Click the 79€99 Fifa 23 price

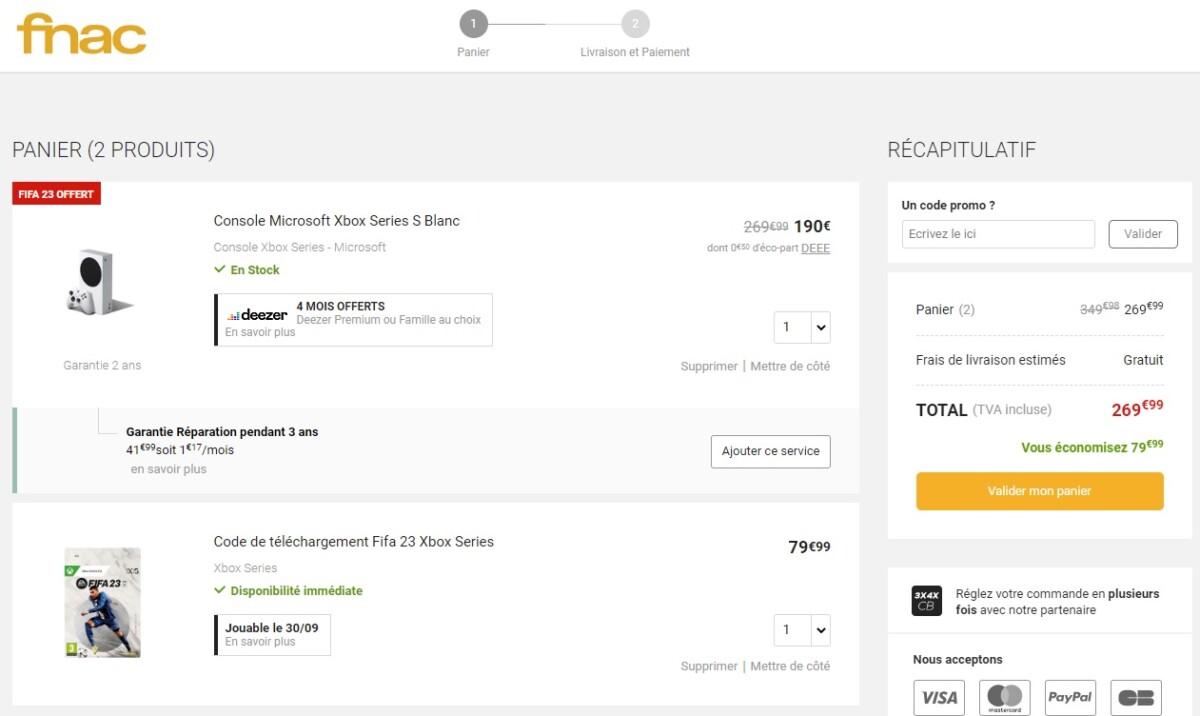pos(809,547)
